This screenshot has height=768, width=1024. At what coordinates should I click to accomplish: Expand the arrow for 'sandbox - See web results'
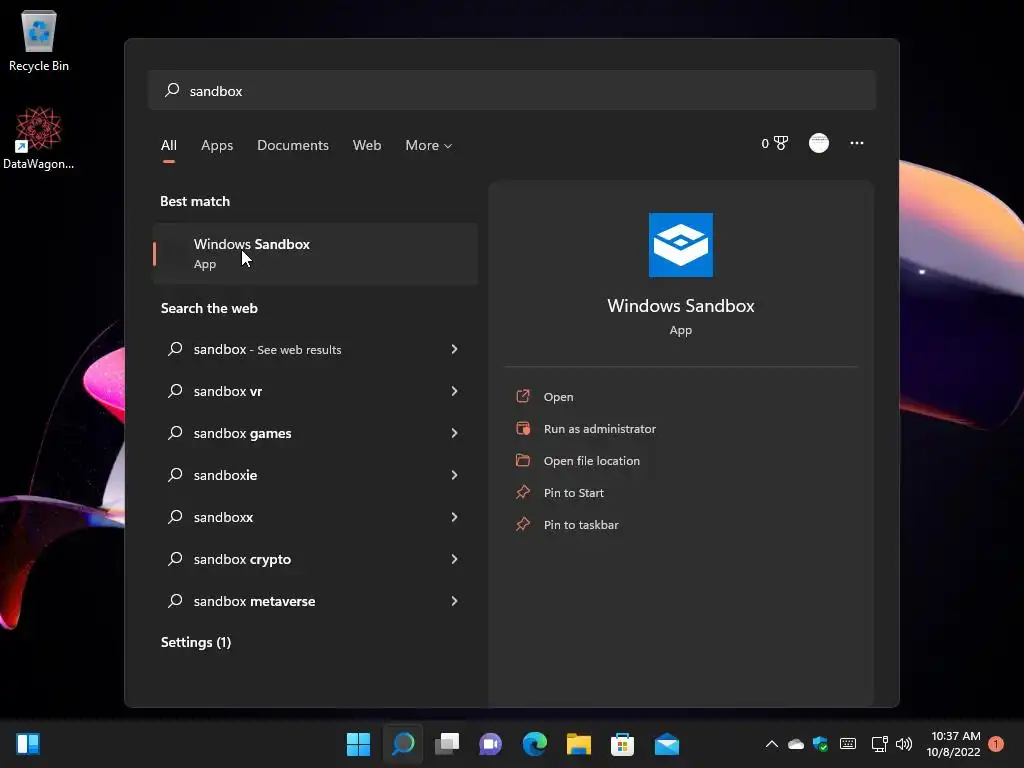(455, 349)
